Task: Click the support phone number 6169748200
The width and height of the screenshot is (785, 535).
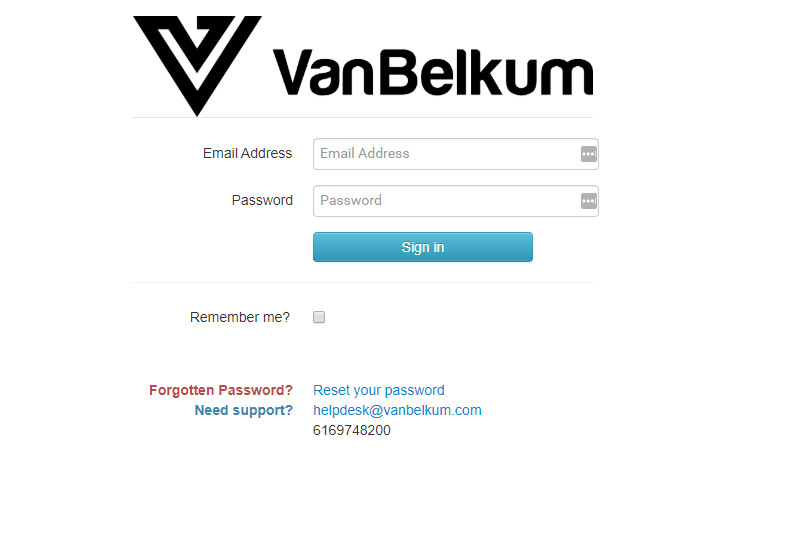Action: click(351, 430)
